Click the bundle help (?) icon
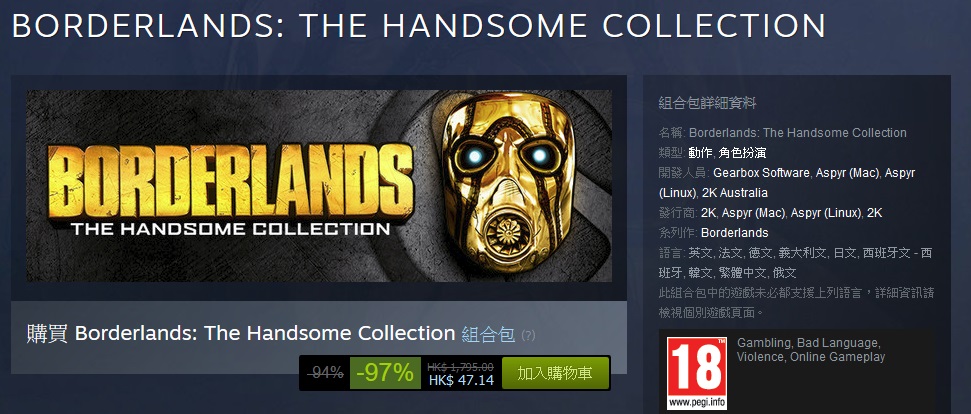This screenshot has height=414, width=971. 528,335
